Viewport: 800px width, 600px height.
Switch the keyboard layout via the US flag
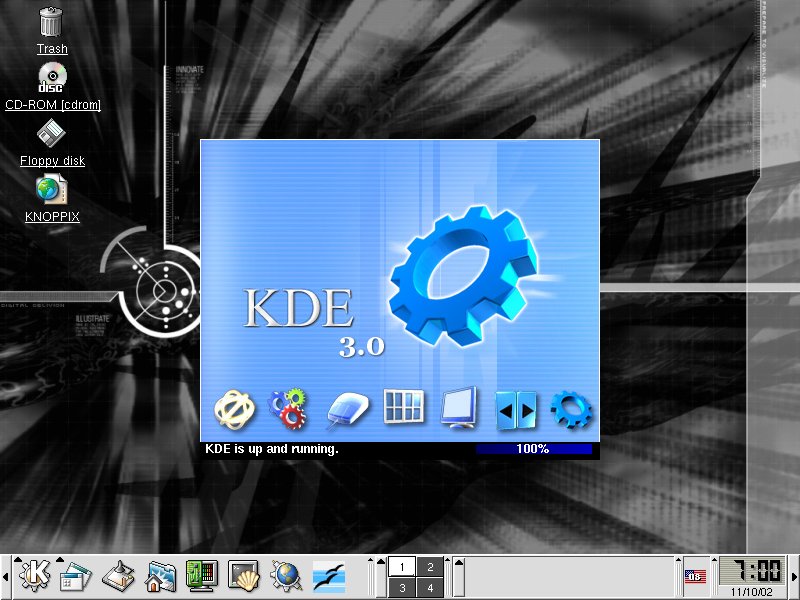(x=695, y=577)
